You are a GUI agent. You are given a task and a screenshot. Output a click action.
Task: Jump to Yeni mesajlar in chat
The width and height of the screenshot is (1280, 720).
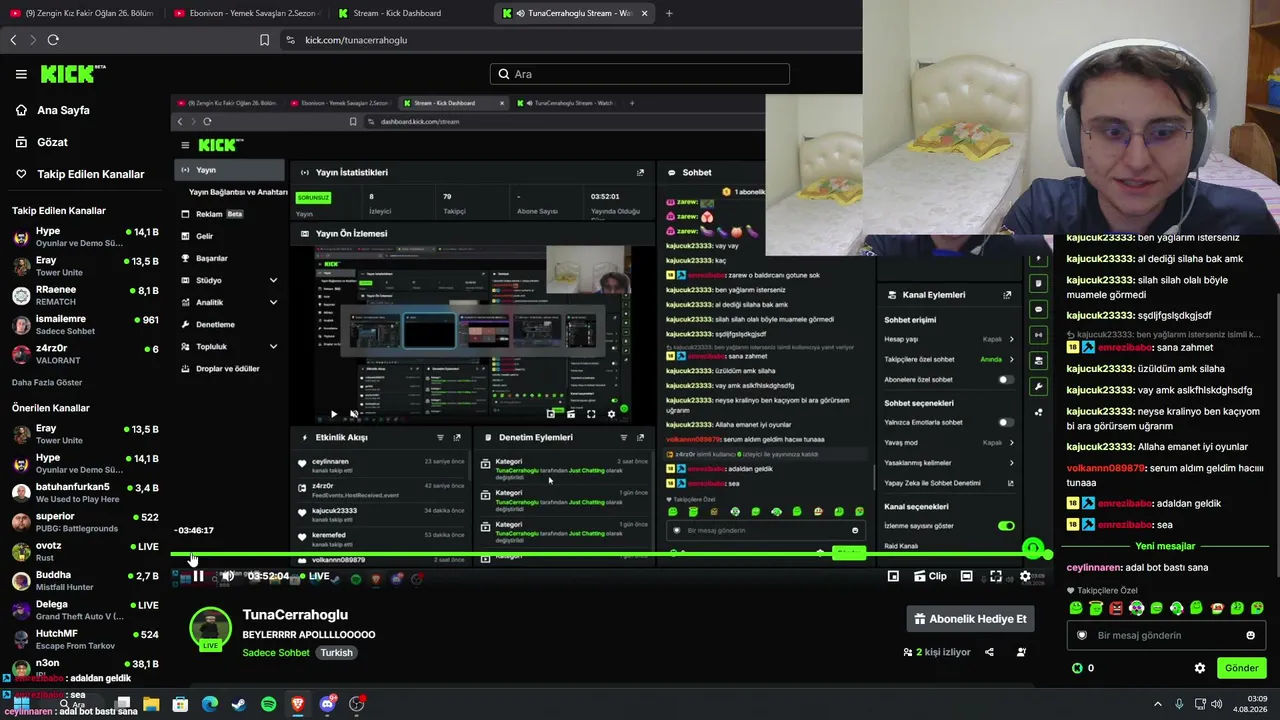1165,546
